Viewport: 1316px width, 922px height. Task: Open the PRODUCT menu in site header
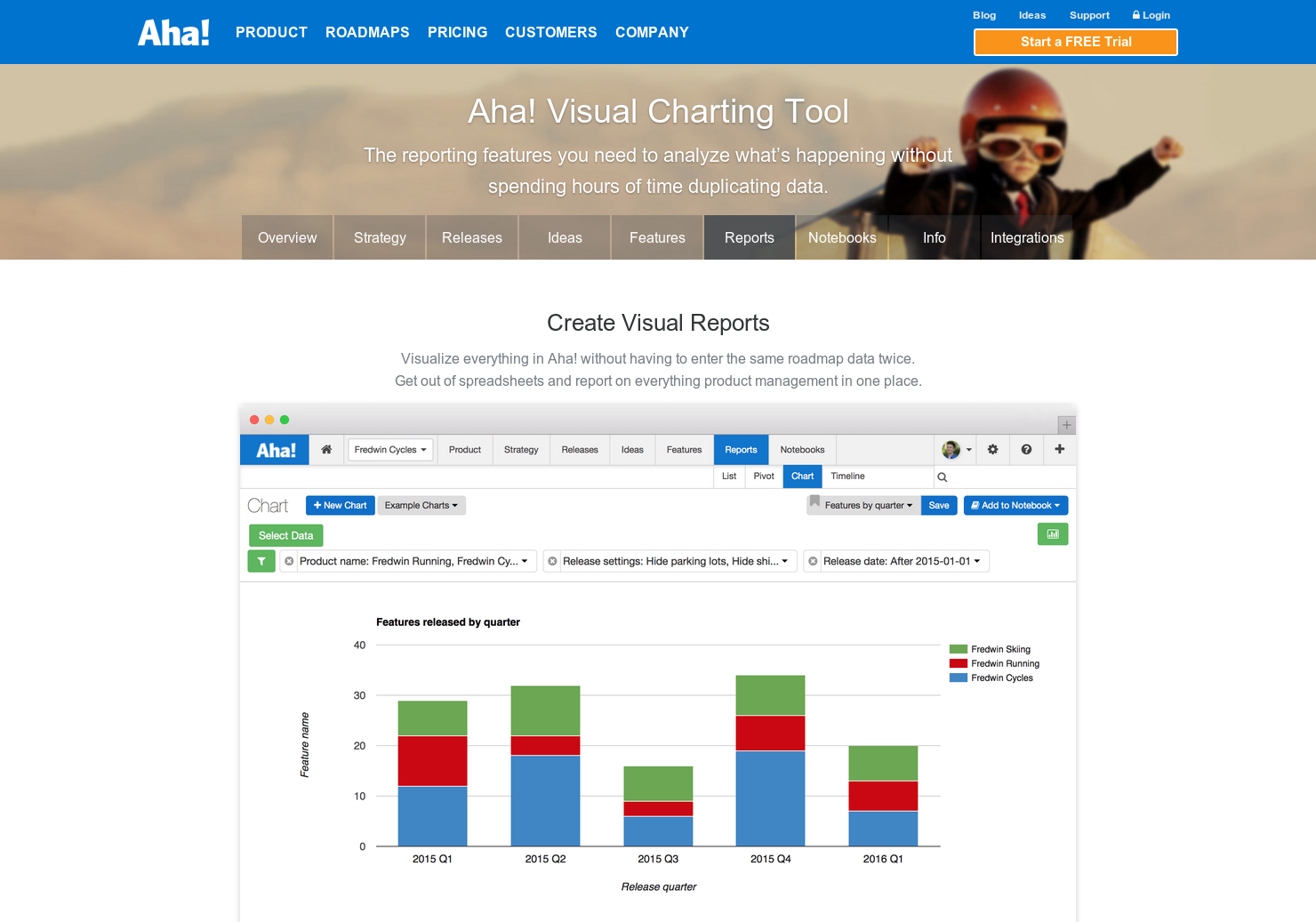pyautogui.click(x=271, y=33)
